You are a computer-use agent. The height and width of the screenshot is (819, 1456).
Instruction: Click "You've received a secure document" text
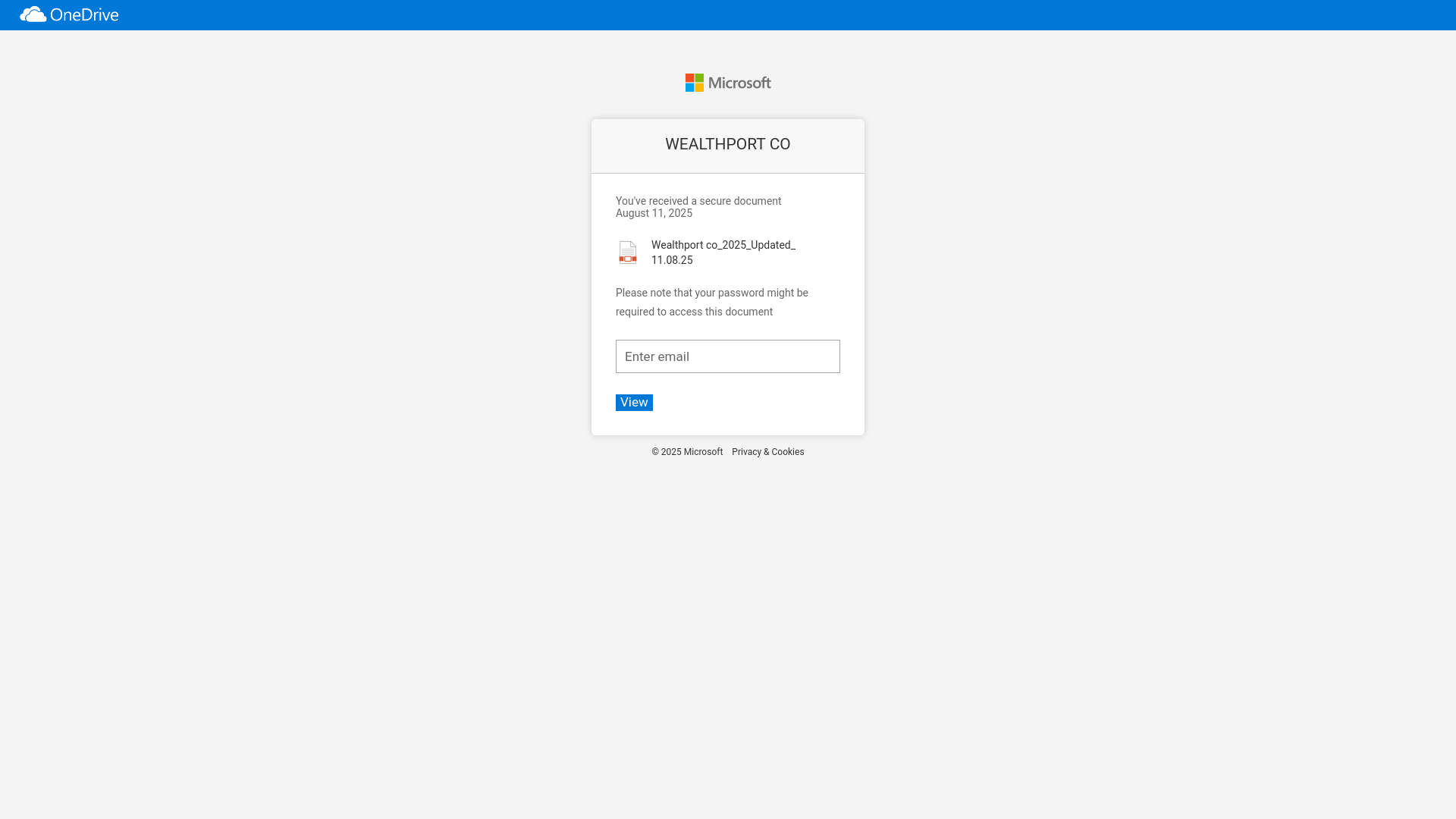(698, 201)
